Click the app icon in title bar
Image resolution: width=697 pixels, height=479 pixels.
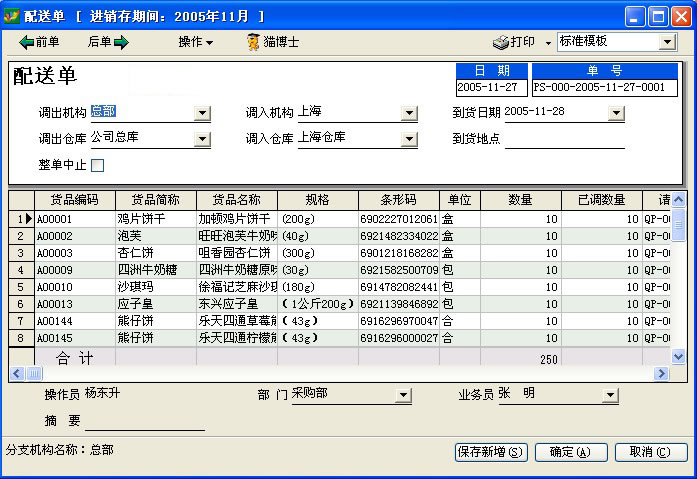click(12, 16)
